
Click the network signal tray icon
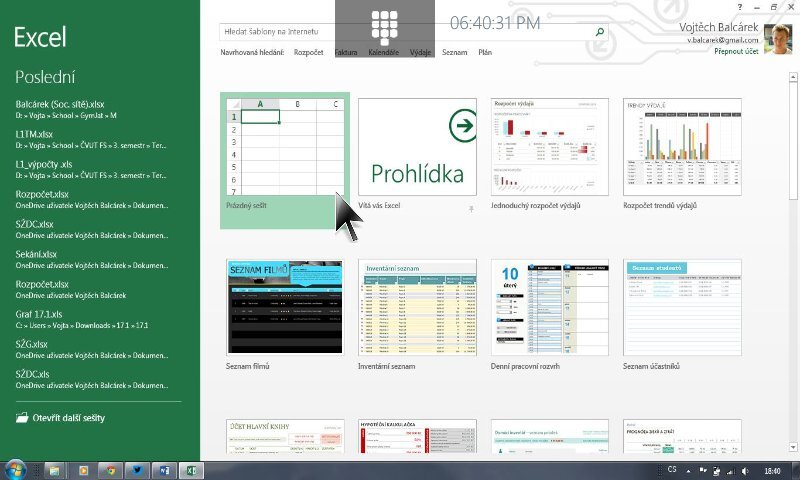[731, 471]
